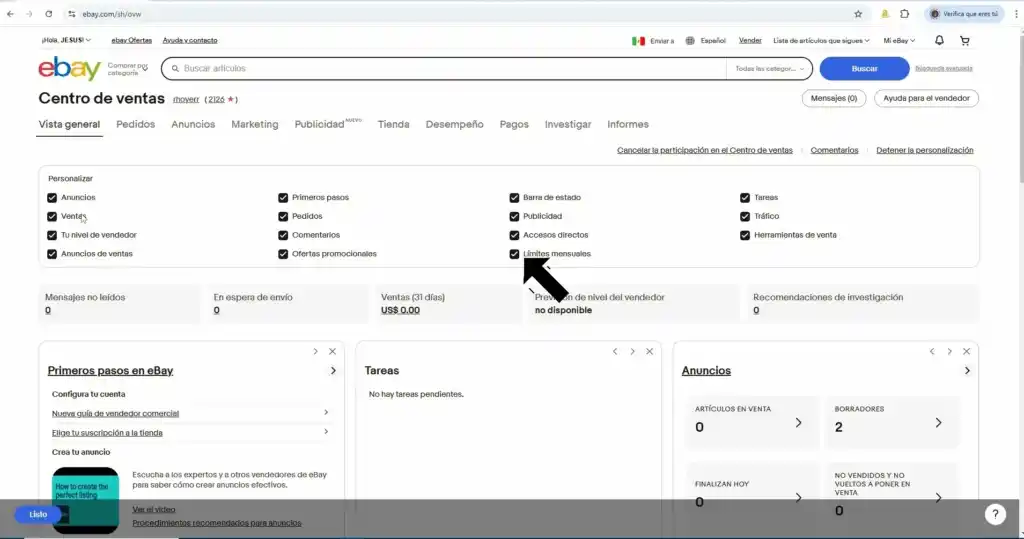Open Borradores arrow

(938, 423)
